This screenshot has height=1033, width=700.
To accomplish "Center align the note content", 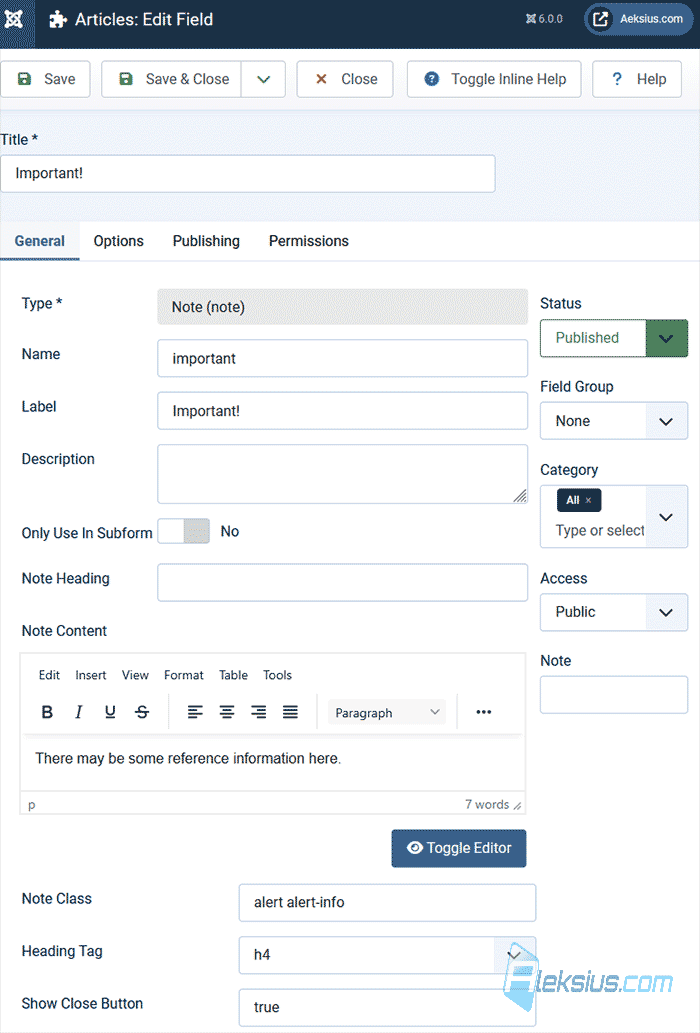I will pos(227,712).
